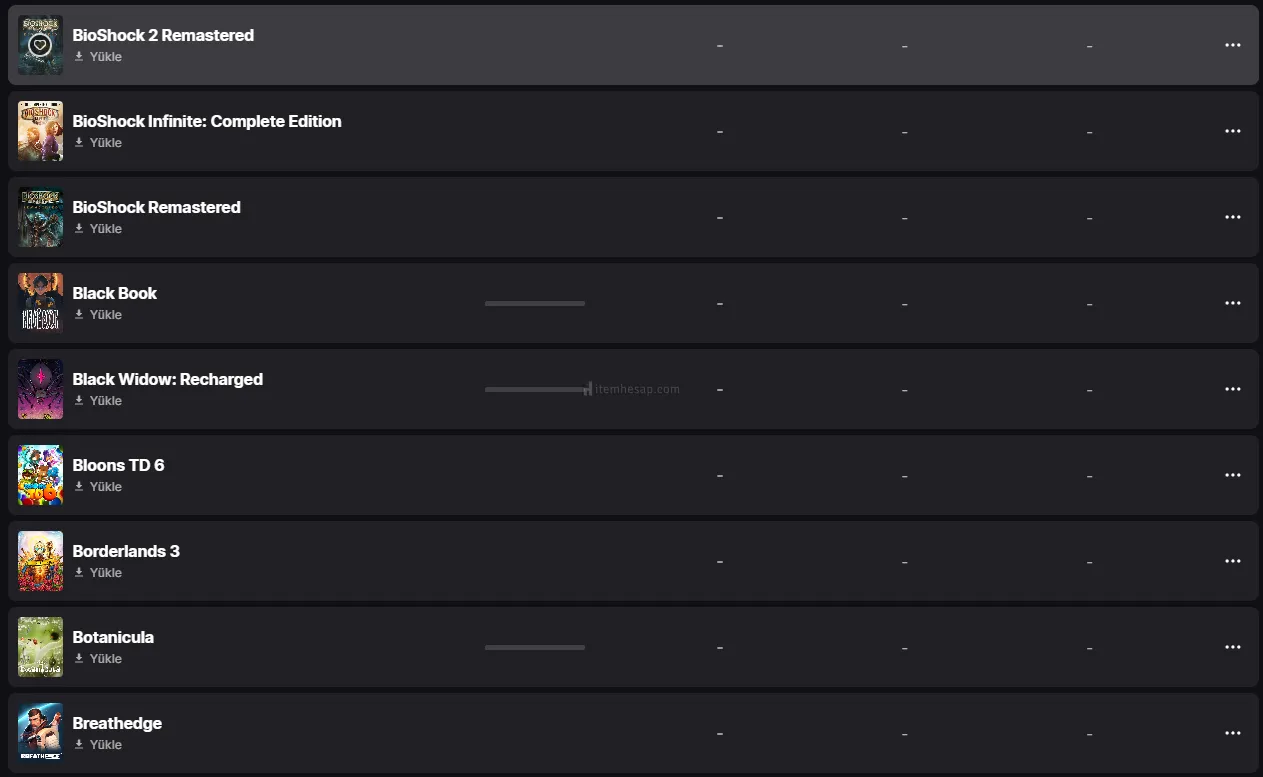Show options menu for Black Widow: Recharged

click(1232, 389)
